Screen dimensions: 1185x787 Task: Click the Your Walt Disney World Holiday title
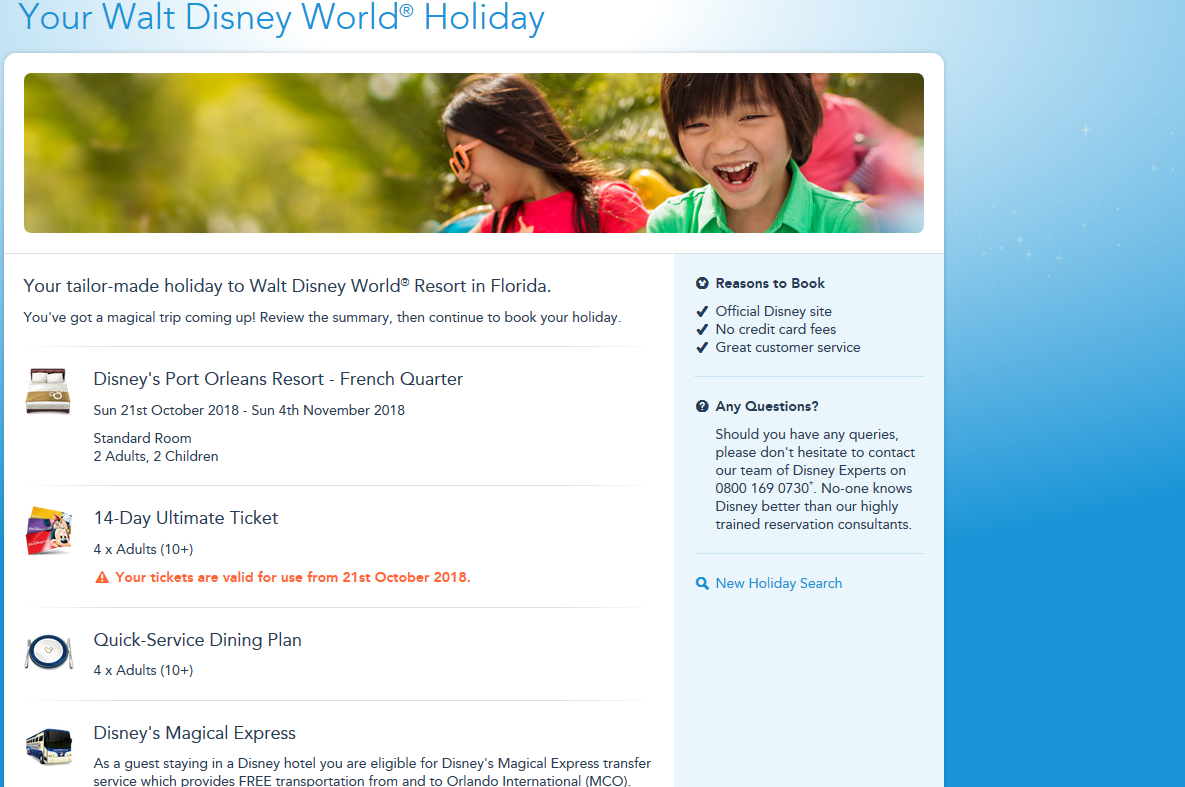click(281, 17)
